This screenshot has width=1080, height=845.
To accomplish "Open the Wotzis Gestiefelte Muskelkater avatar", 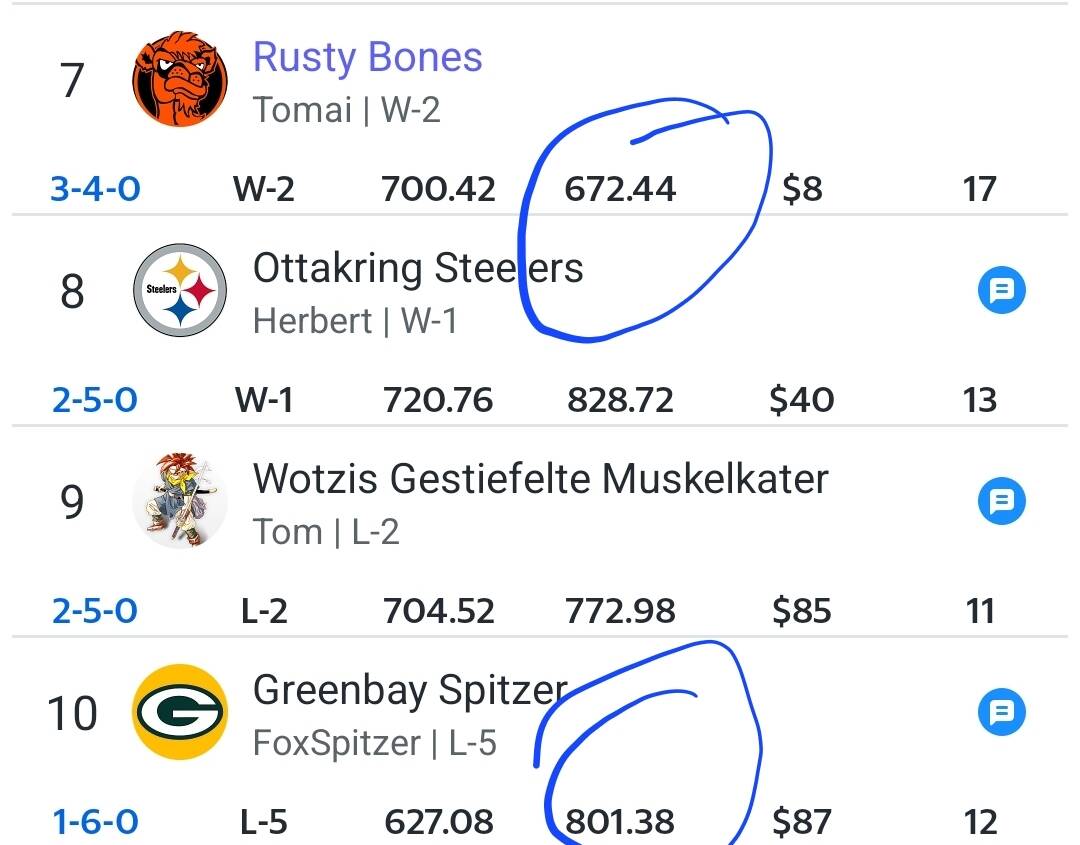I will coord(180,501).
